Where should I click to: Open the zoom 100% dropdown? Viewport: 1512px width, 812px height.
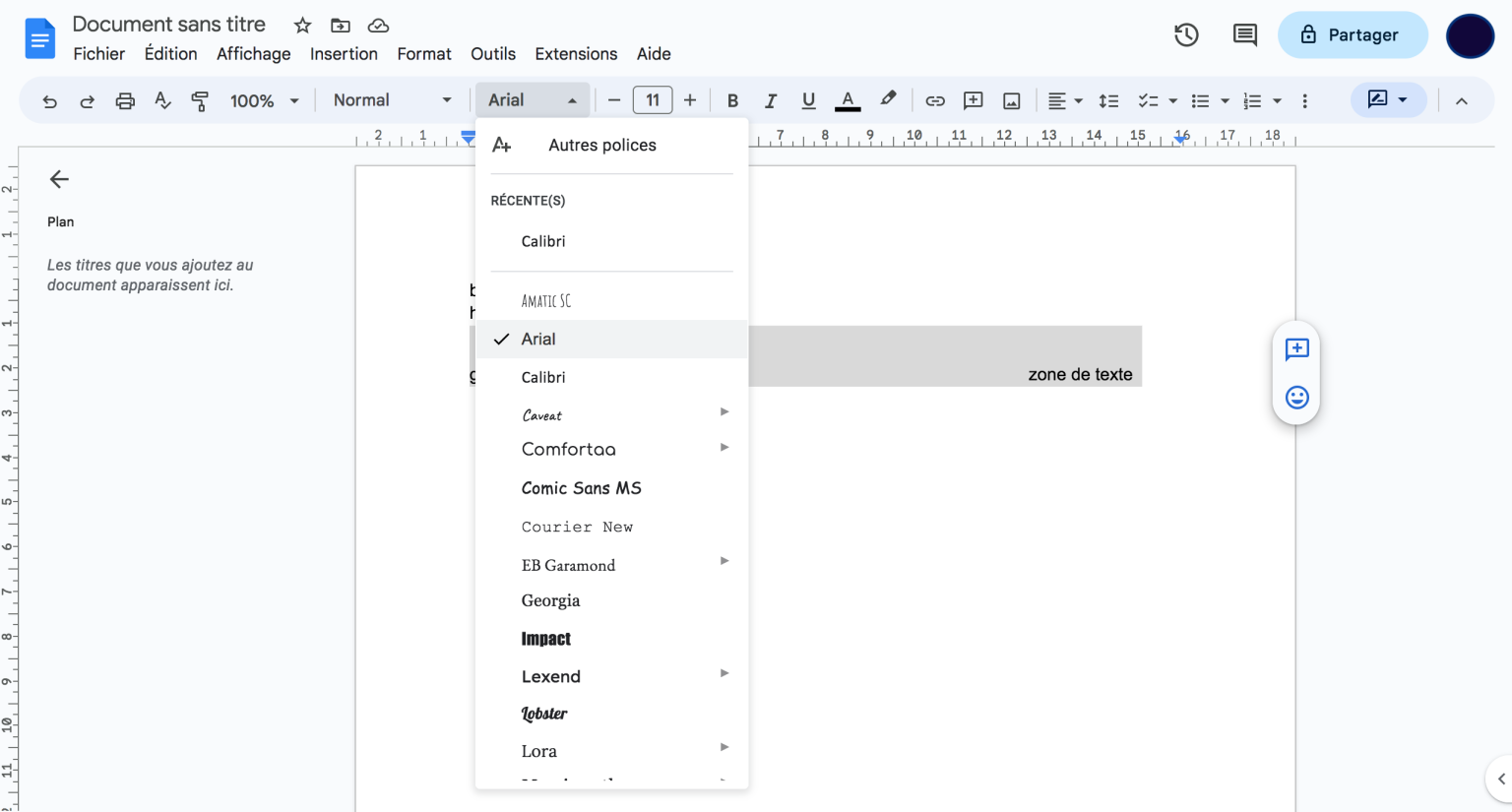pos(264,100)
